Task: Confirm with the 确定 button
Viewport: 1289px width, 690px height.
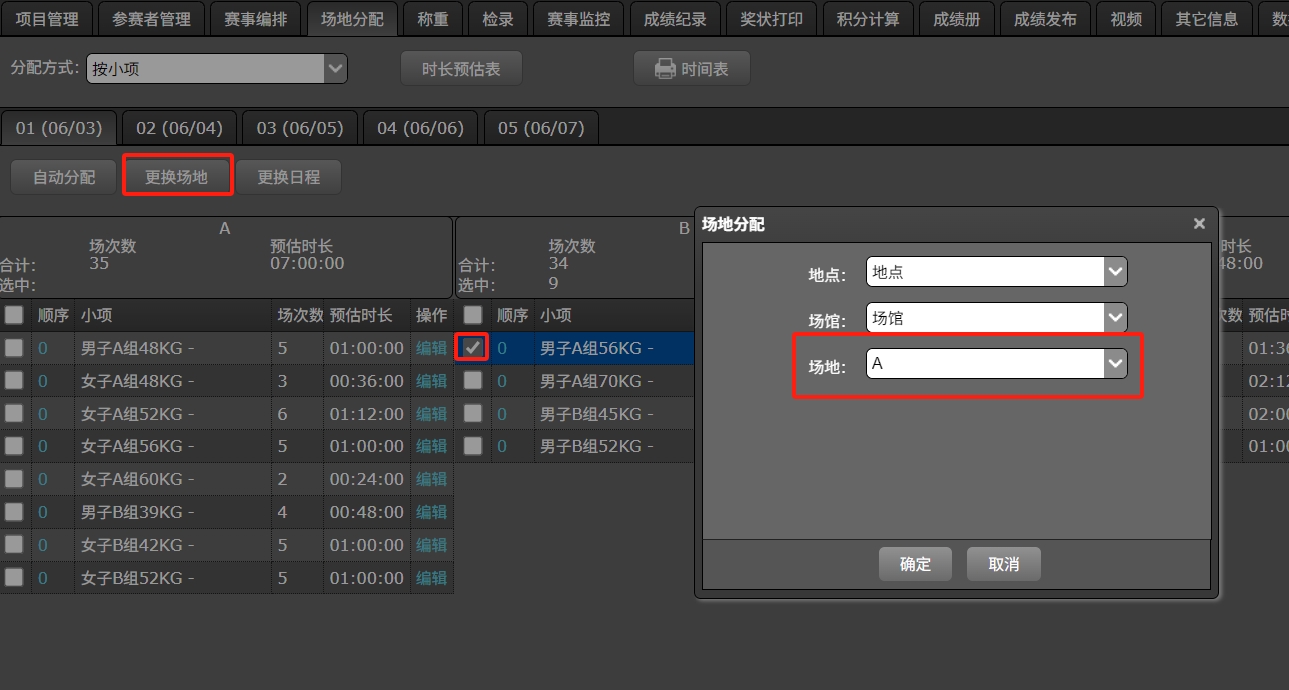Action: click(x=913, y=563)
